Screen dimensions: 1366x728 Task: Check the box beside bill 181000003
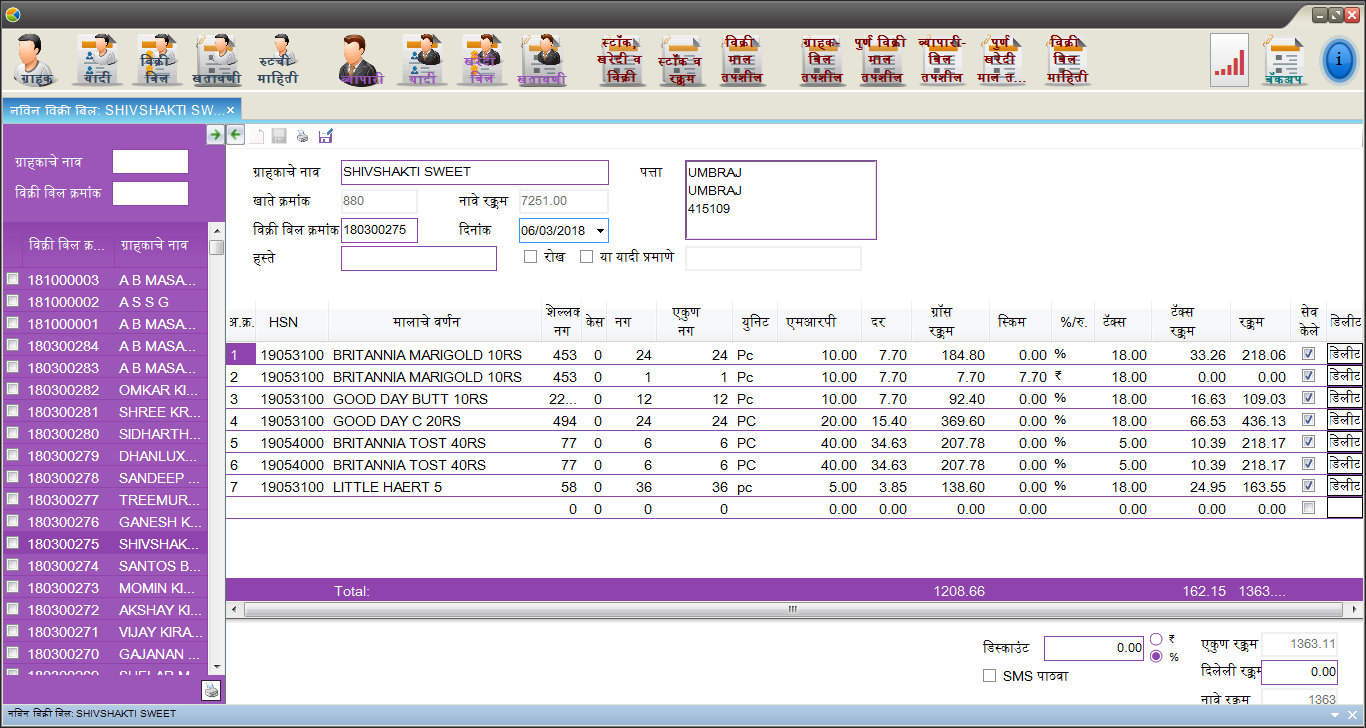(x=13, y=280)
